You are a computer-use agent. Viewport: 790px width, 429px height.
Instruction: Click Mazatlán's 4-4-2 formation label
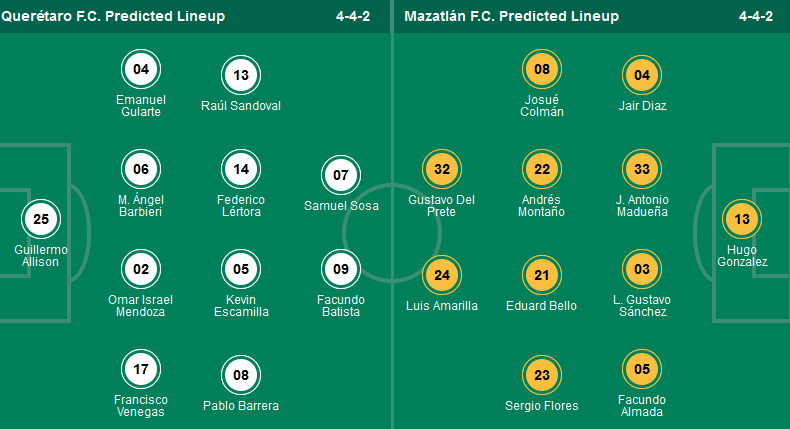(755, 16)
